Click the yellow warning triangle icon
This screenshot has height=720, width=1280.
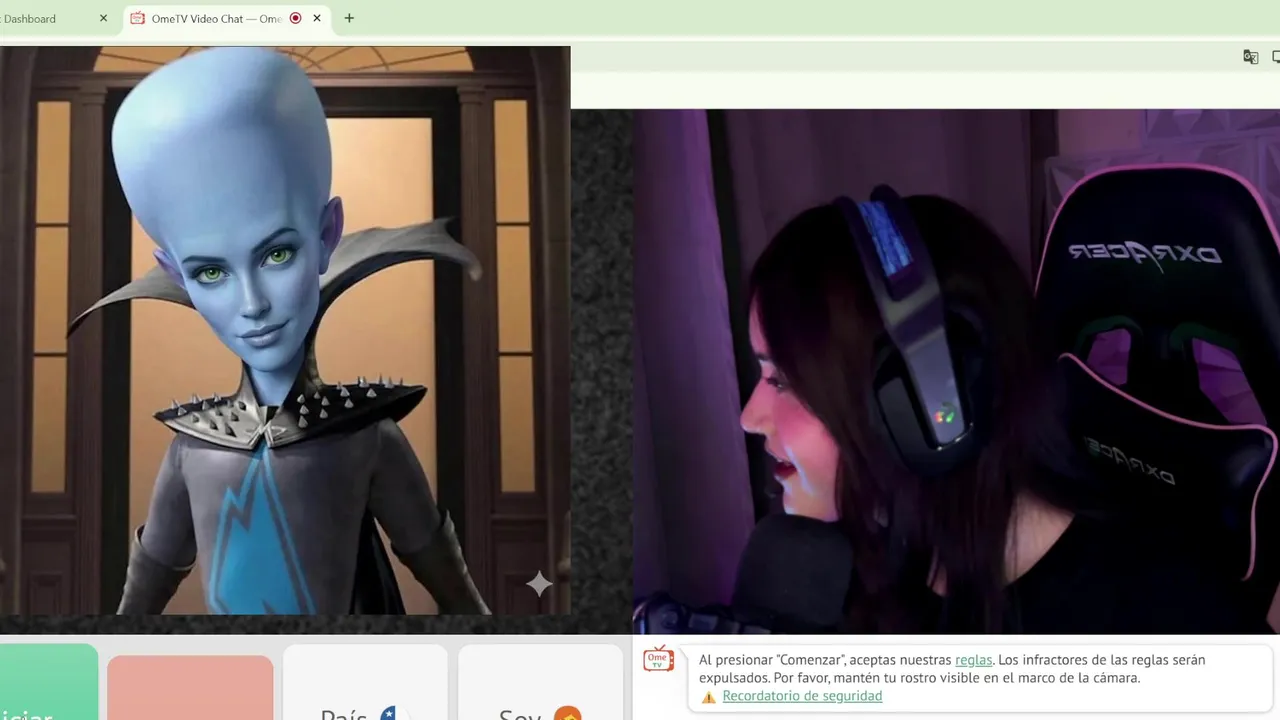tap(708, 697)
